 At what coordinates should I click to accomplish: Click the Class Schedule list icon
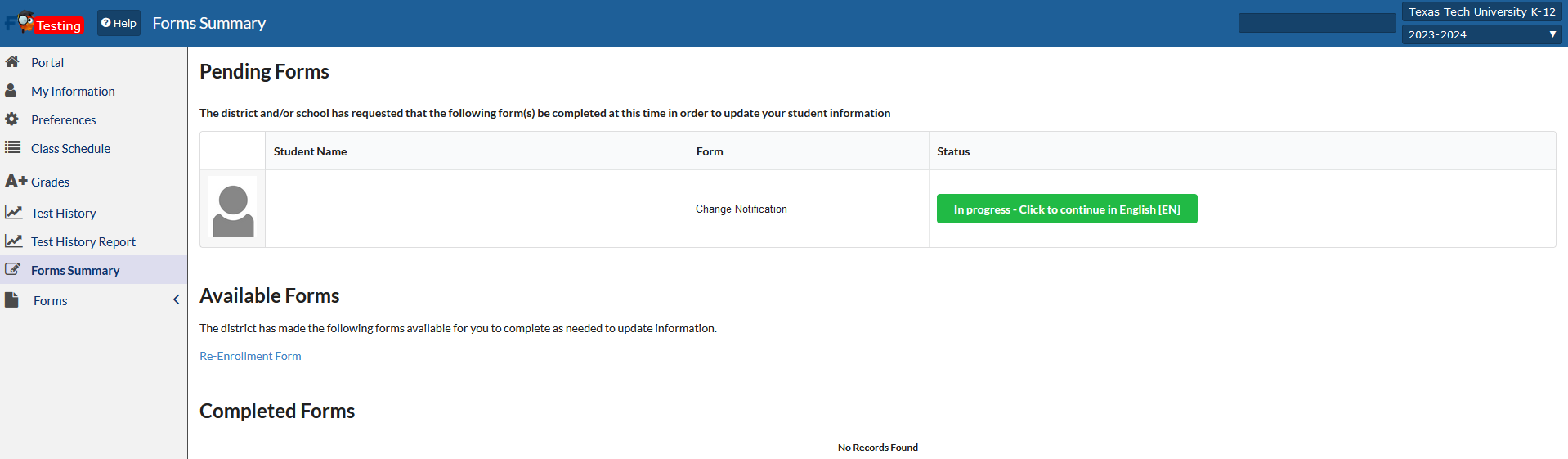(12, 148)
